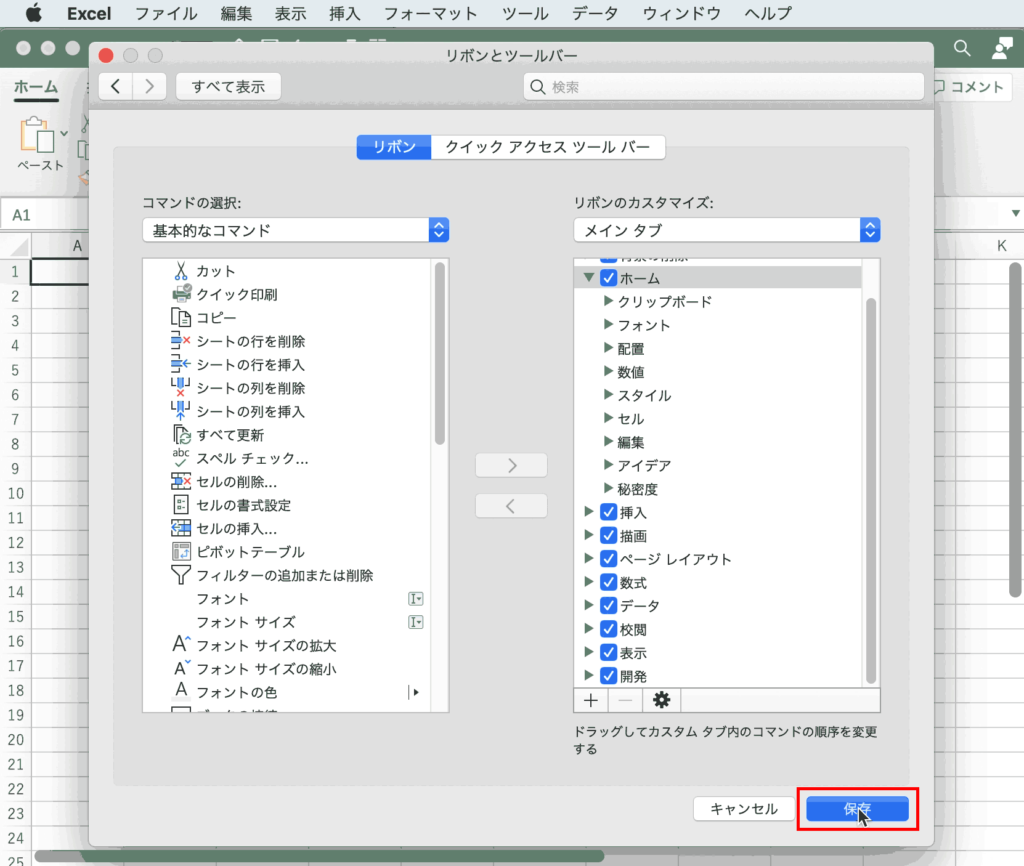Uncheck the 開発 tab checkbox
The height and width of the screenshot is (866, 1024).
coord(609,676)
